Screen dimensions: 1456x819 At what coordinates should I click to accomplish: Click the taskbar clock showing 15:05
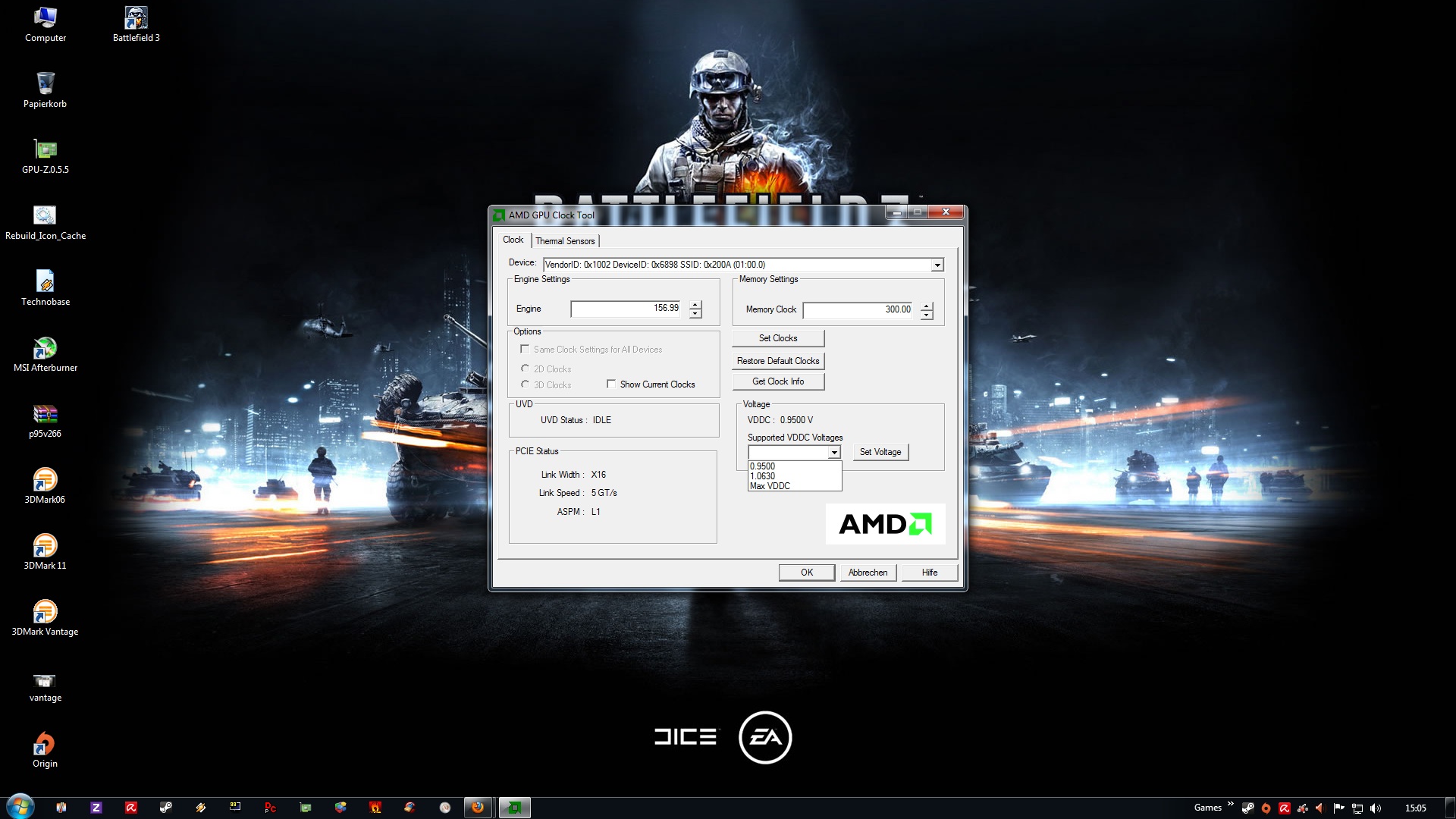pos(1416,808)
